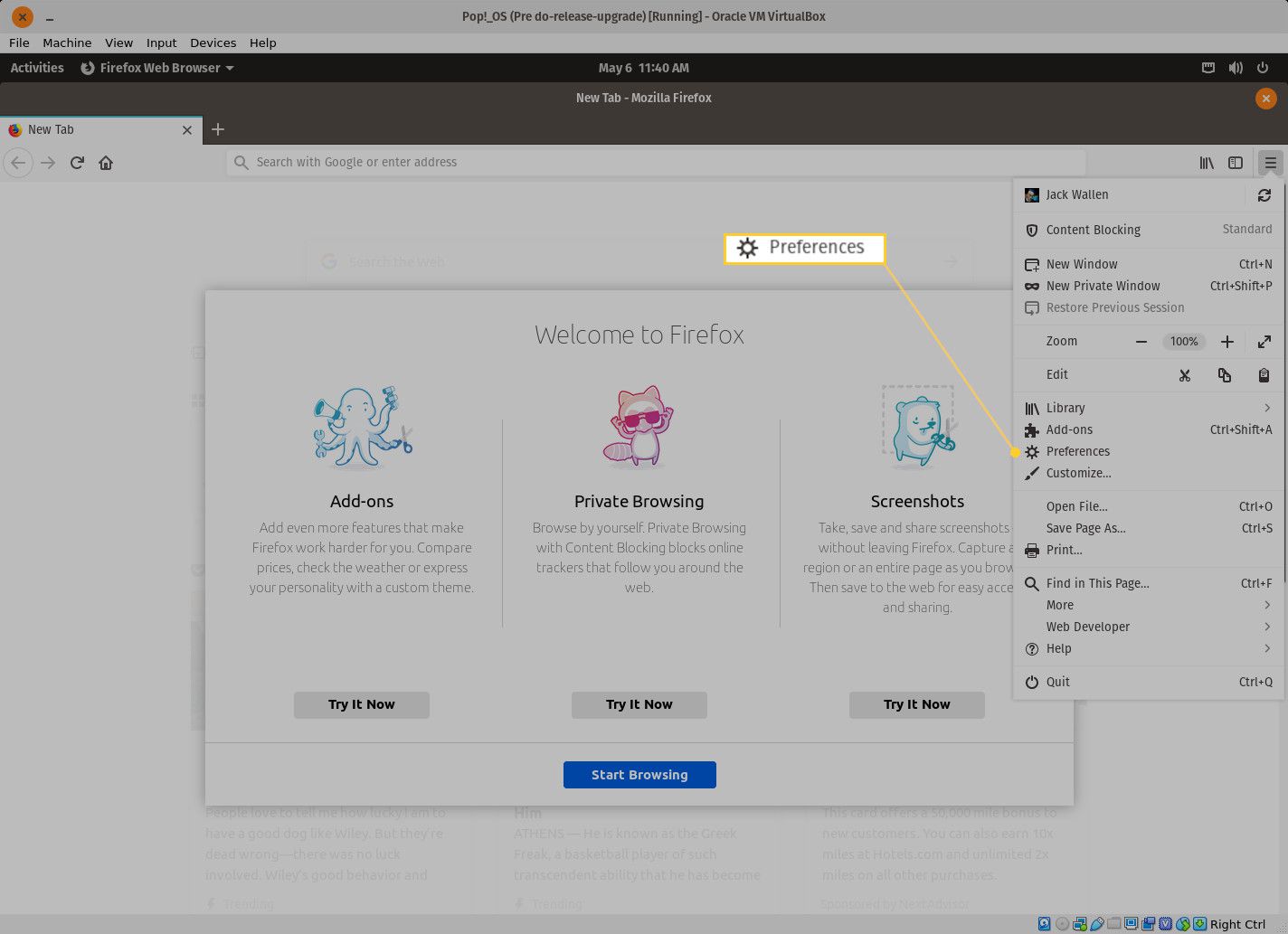Click the clock May 6 11:40 AM

[644, 68]
